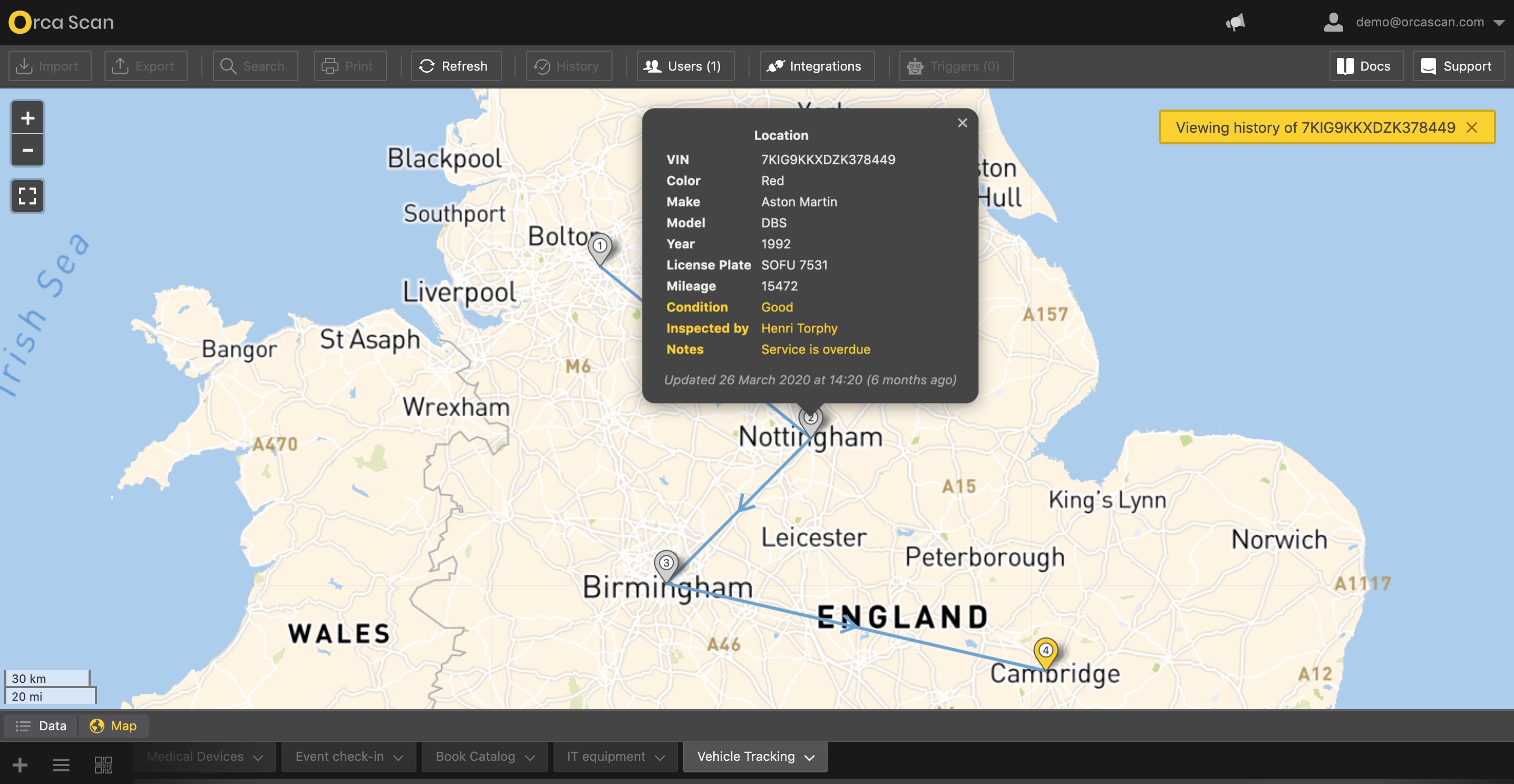Toggle fullscreen map view
The image size is (1514, 784).
(x=27, y=195)
